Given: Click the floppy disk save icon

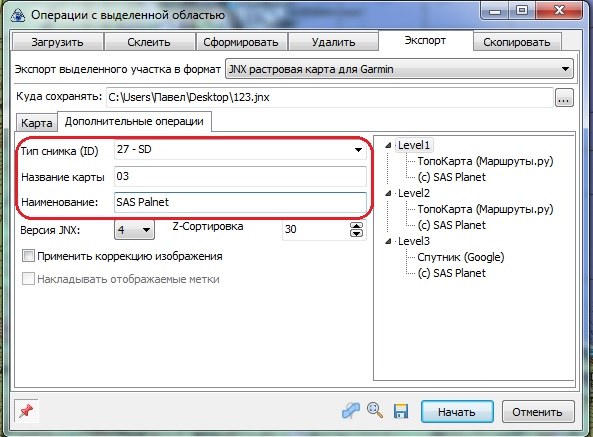Looking at the screenshot, I should click(401, 411).
